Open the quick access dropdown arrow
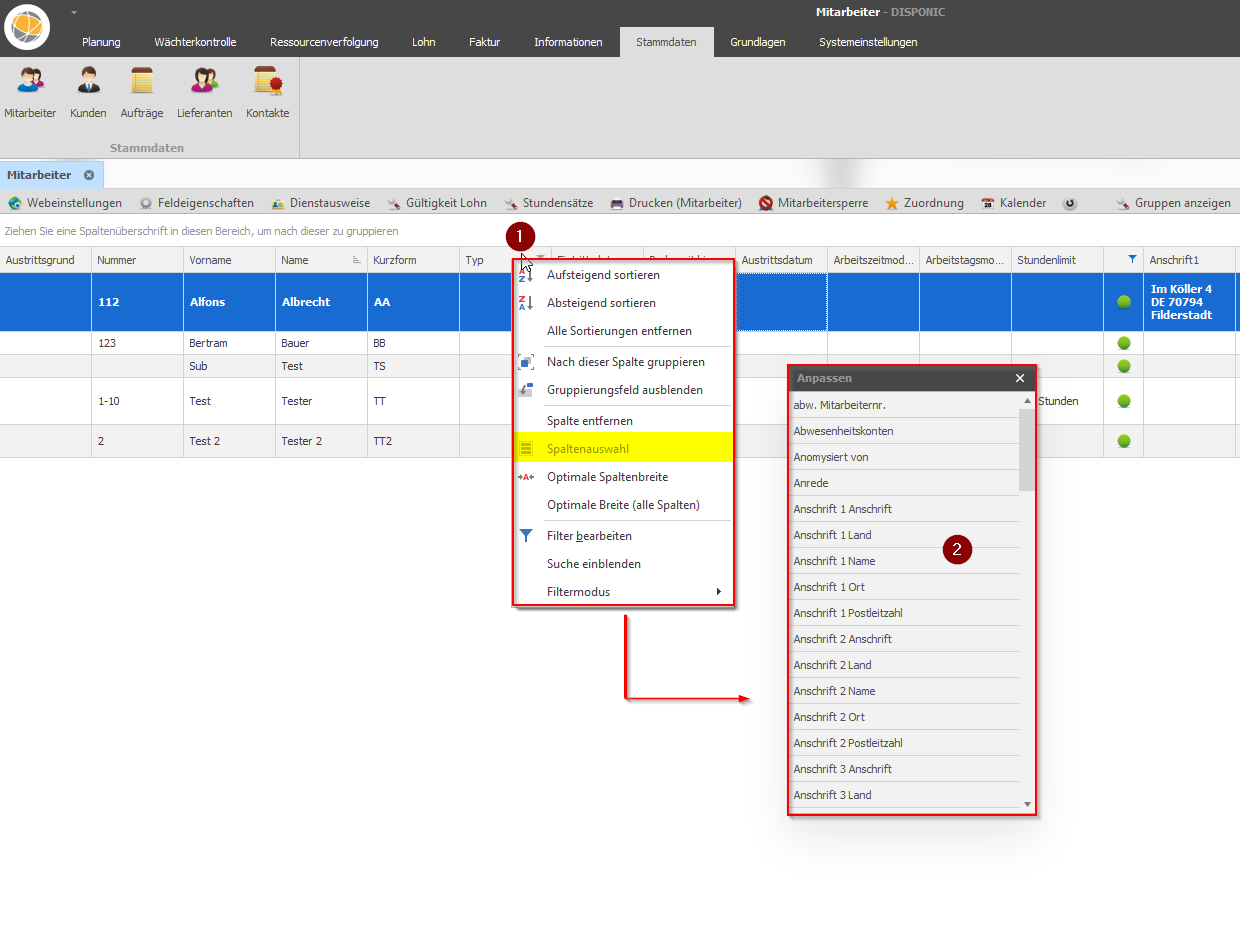This screenshot has height=928, width=1240. tap(73, 12)
